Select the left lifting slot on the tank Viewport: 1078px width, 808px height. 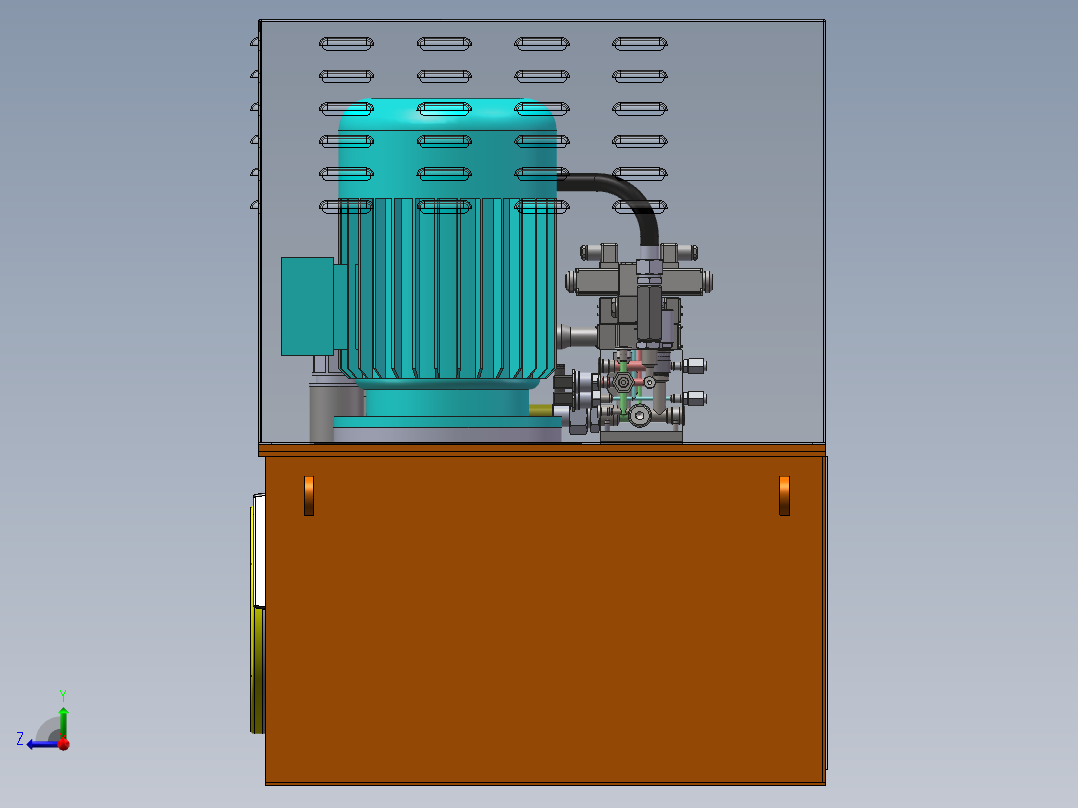click(x=309, y=495)
